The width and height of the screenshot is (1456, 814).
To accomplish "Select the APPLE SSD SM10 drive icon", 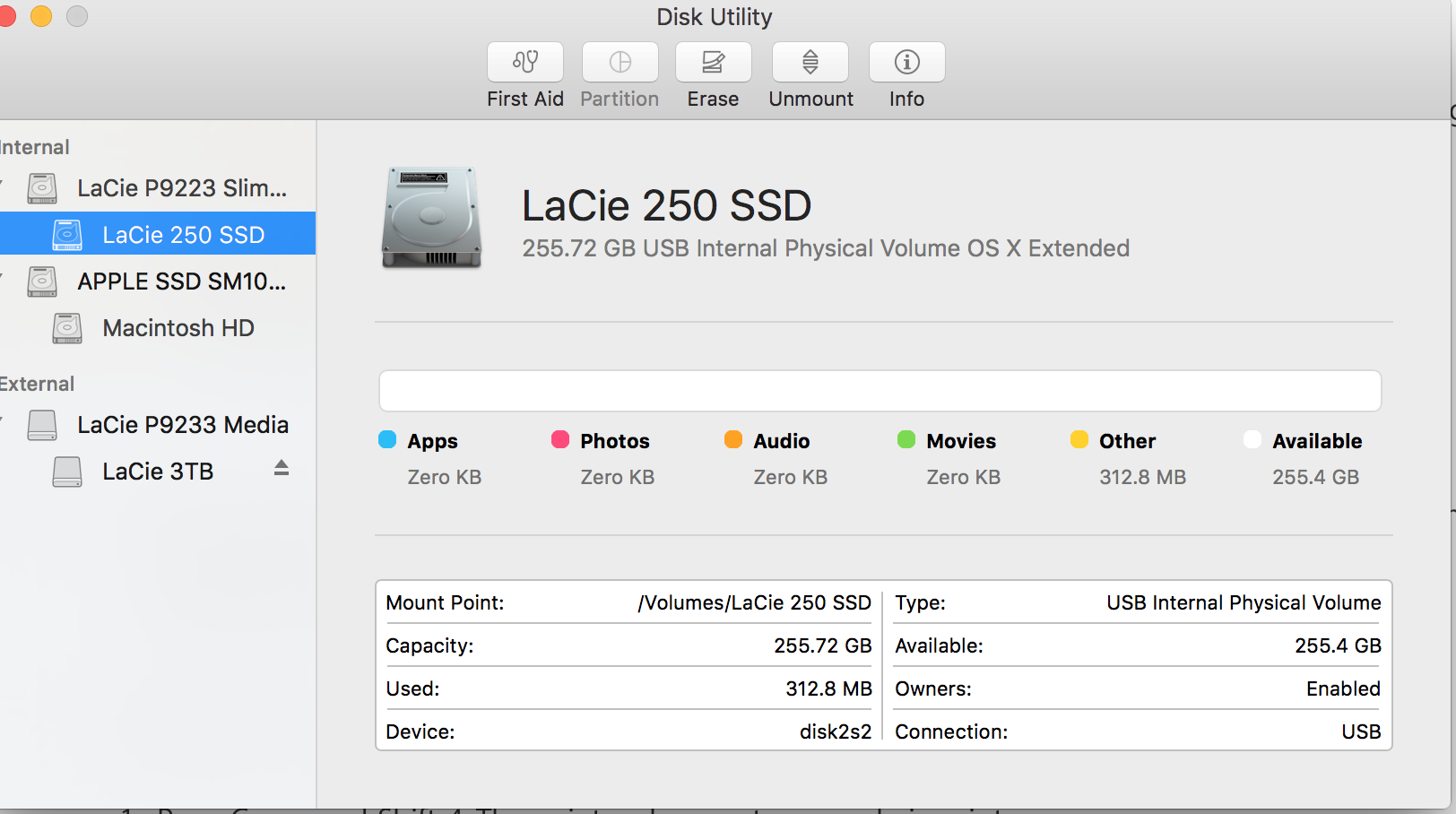I will coord(42,281).
